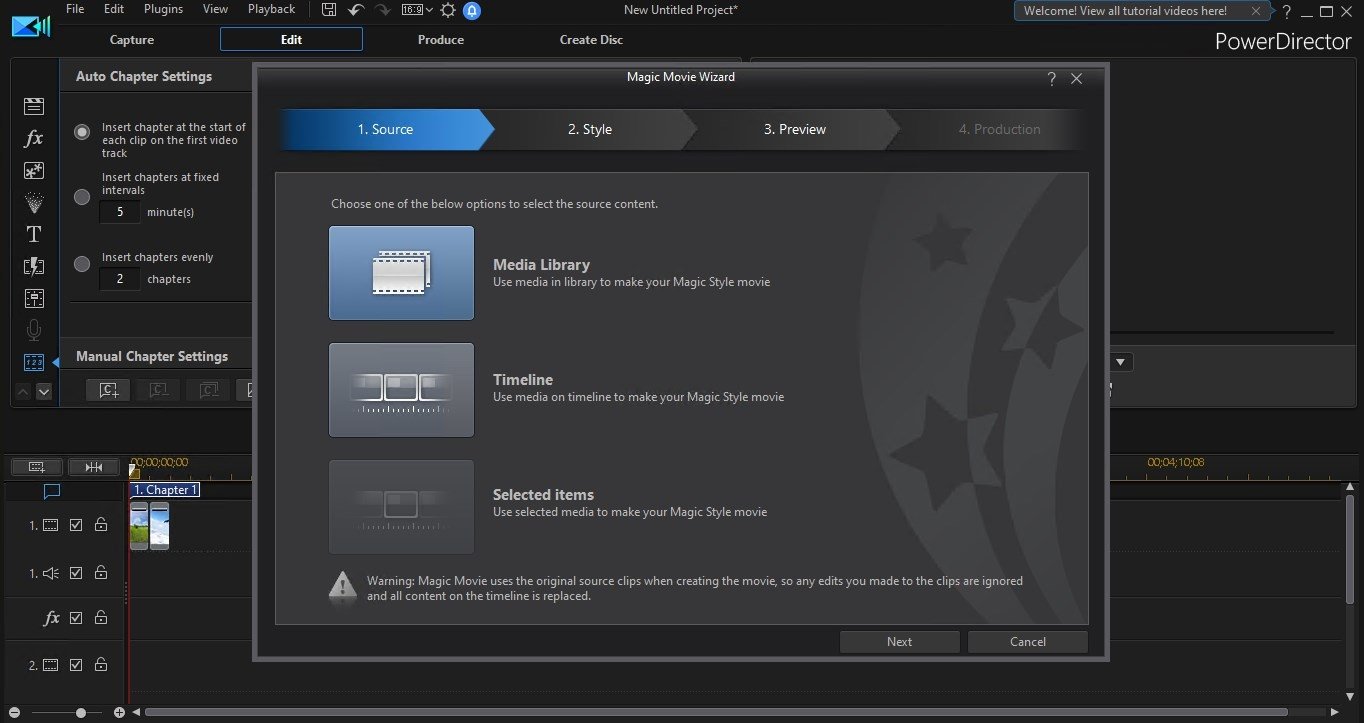Screen dimensions: 1364x723
Task: Select the Chapter Room 123 icon
Action: point(34,363)
